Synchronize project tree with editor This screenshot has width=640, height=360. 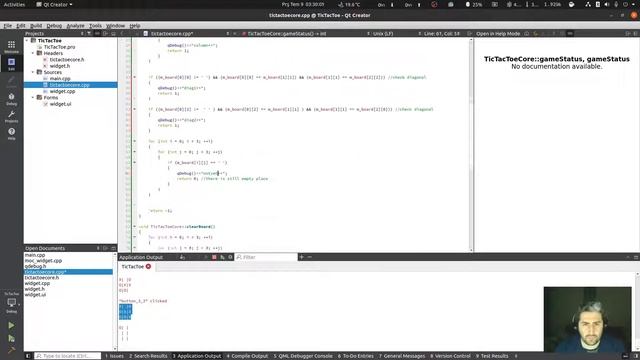(97, 33)
